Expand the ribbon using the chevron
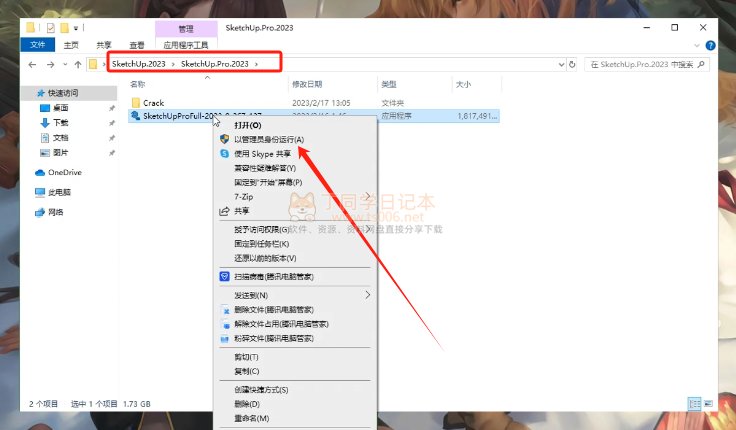Viewport: 736px width, 430px height. [697, 46]
